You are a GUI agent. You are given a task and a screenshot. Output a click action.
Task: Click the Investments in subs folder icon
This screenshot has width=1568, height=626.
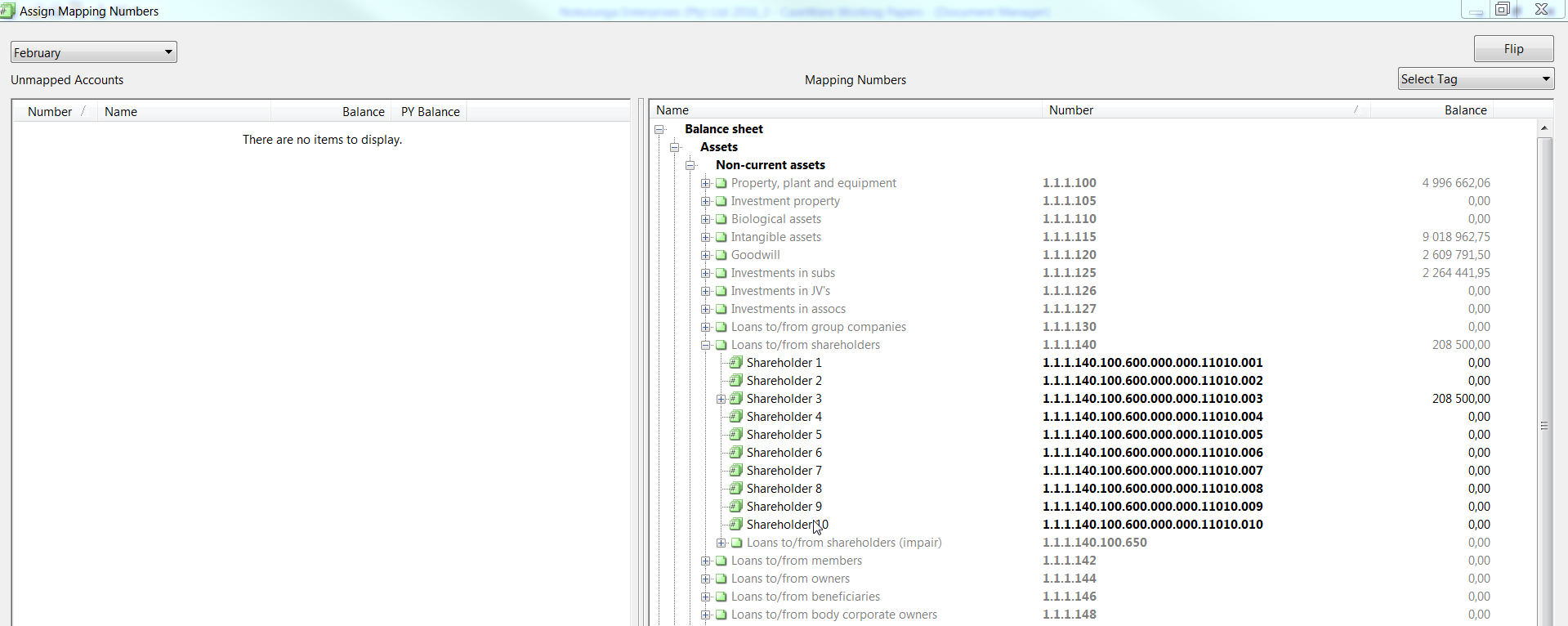[721, 273]
